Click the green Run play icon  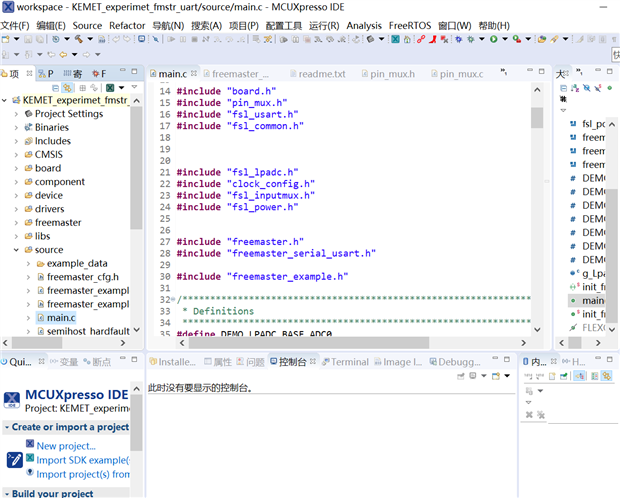[x=493, y=39]
